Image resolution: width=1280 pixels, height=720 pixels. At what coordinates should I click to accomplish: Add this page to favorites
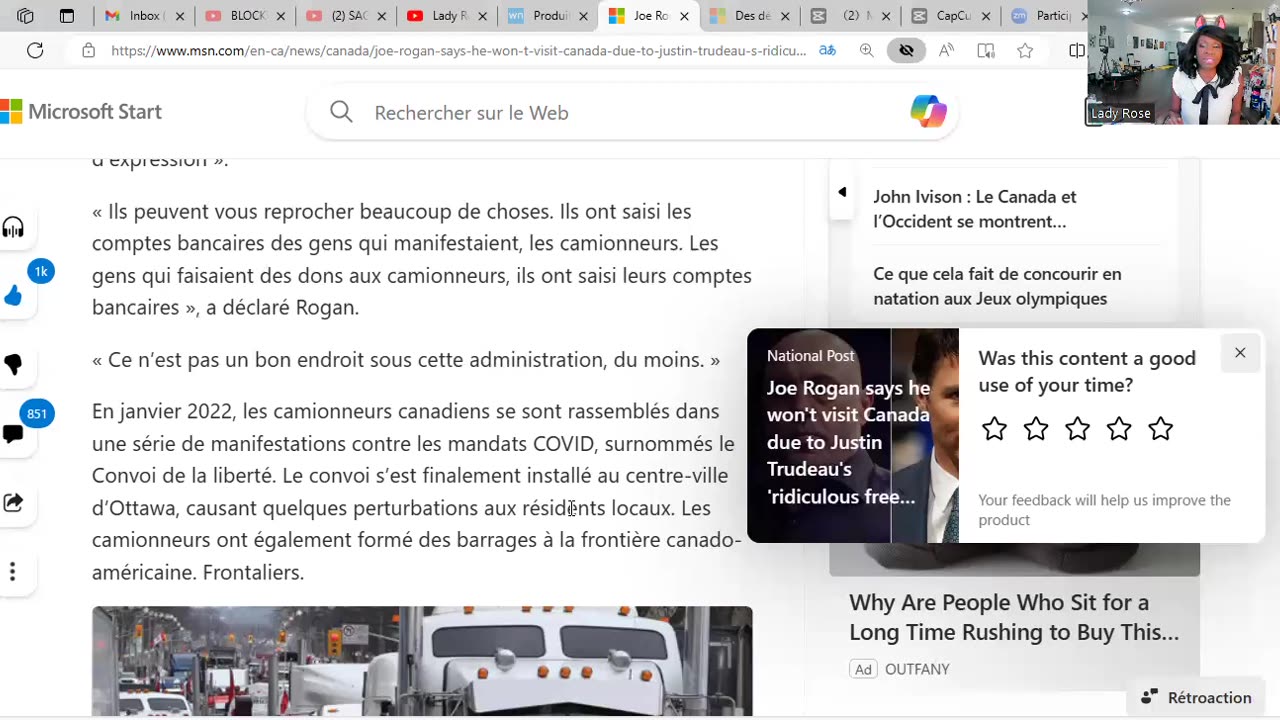[x=1025, y=50]
